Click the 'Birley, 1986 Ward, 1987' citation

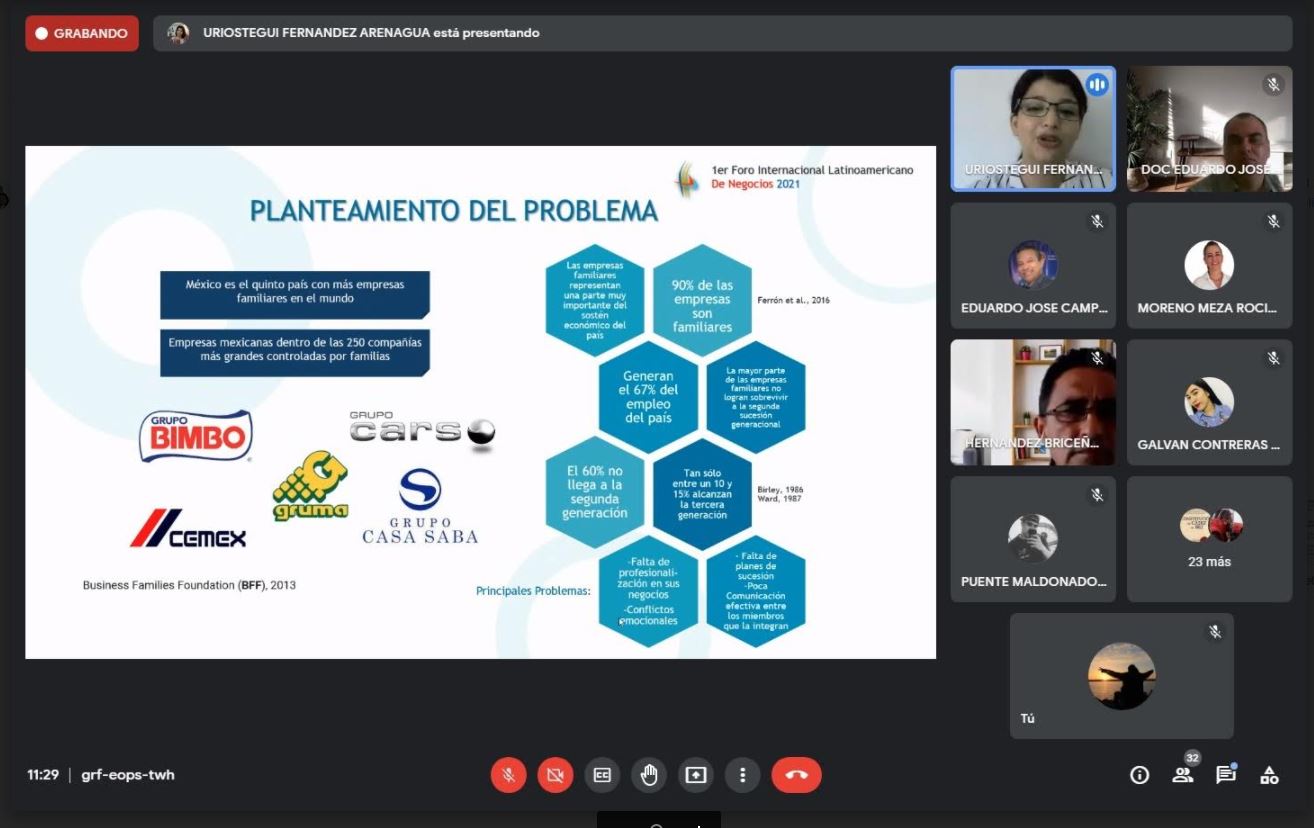[x=781, y=494]
